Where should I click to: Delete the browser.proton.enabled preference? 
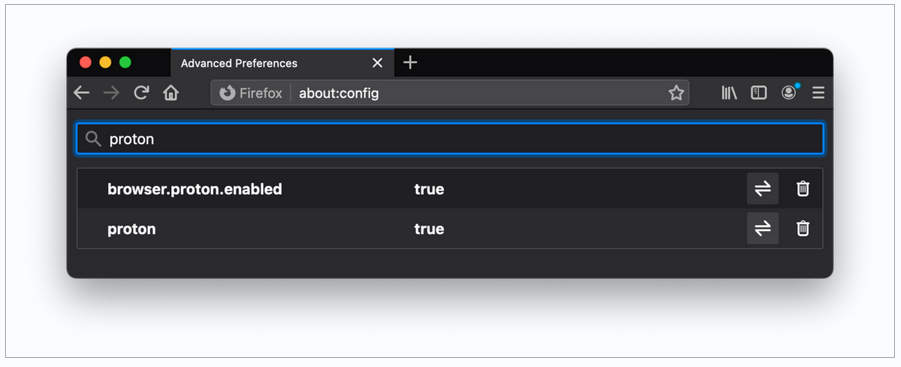click(x=803, y=188)
